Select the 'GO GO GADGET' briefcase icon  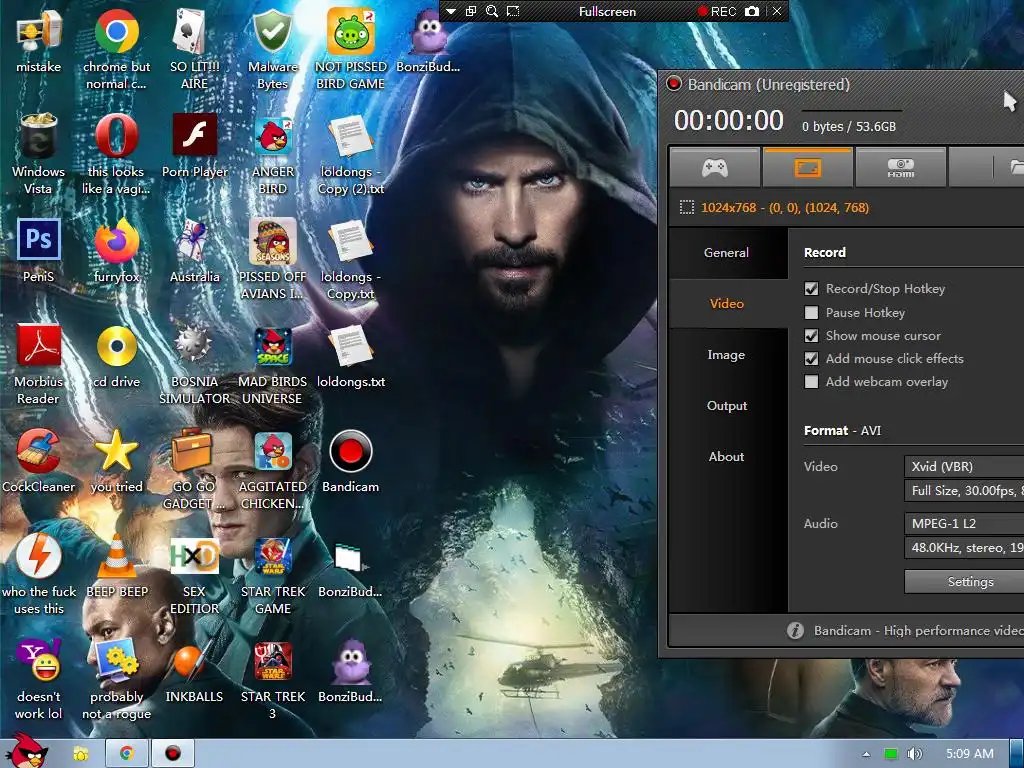click(x=194, y=470)
